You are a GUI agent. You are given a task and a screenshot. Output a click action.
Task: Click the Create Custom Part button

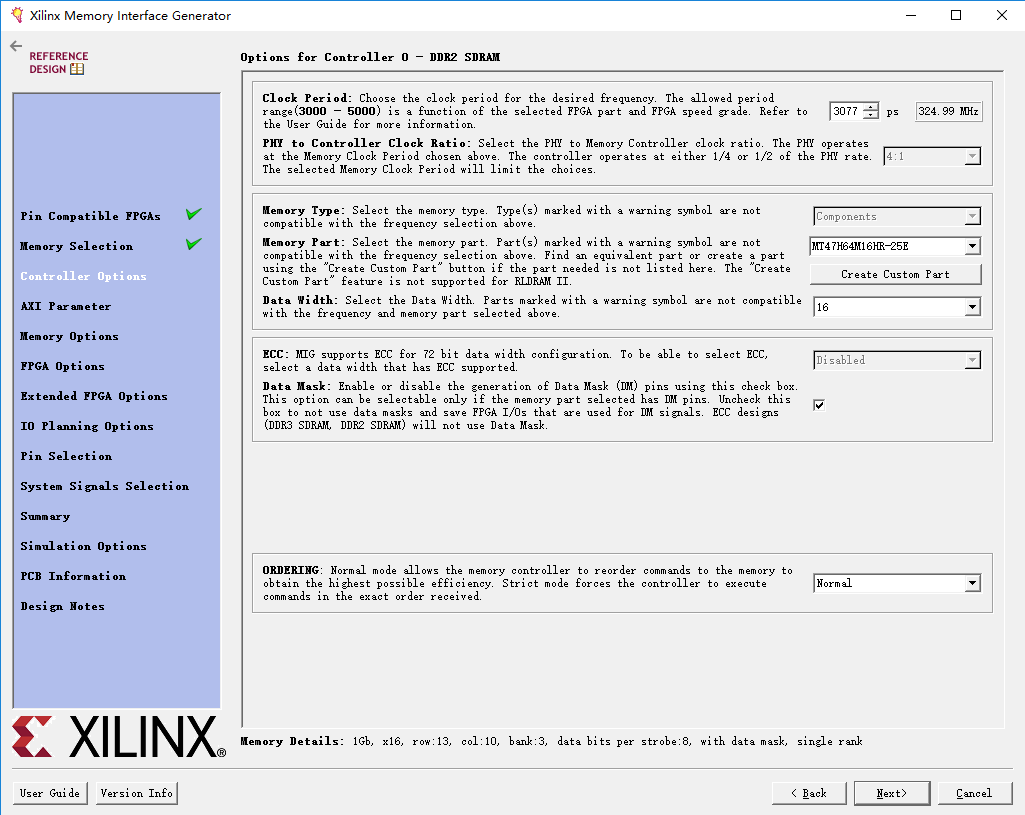[x=896, y=274]
